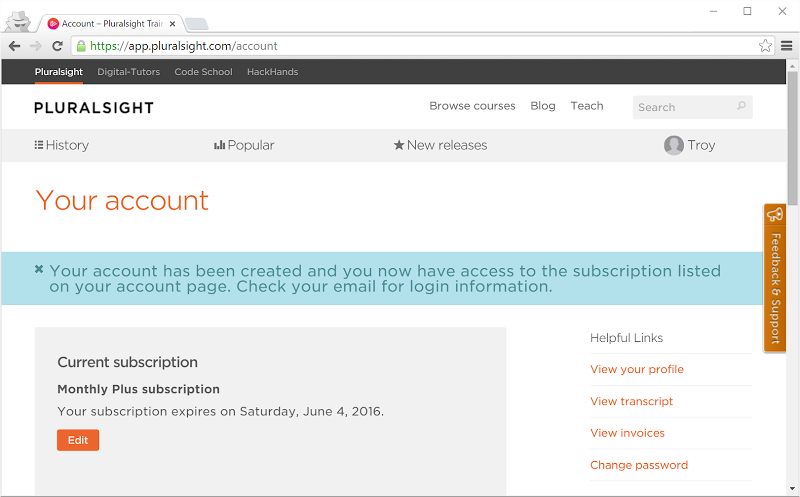Image resolution: width=800 pixels, height=497 pixels.
Task: Open View transcript link
Action: [632, 402]
